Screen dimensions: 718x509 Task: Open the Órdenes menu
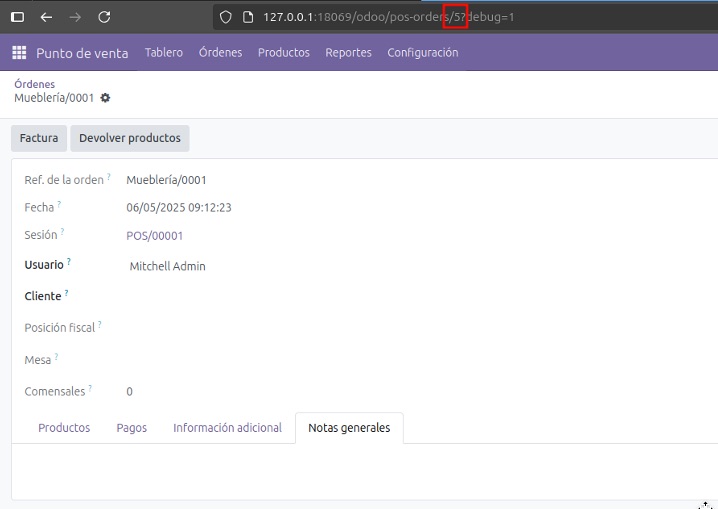click(220, 53)
